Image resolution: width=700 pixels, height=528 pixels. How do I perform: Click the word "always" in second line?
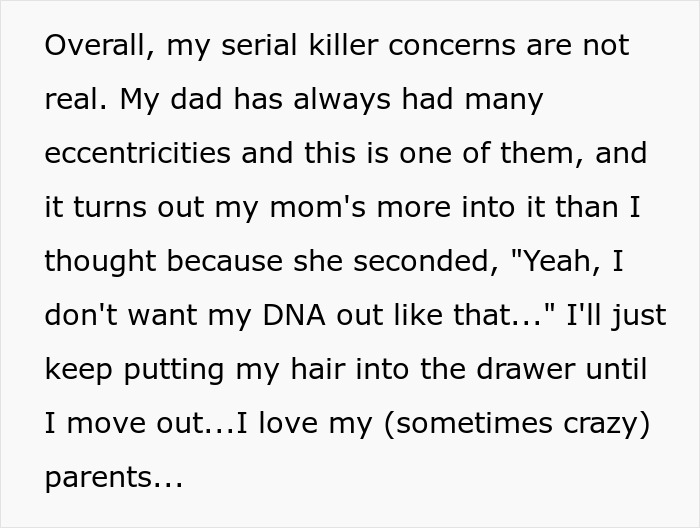tap(332, 100)
